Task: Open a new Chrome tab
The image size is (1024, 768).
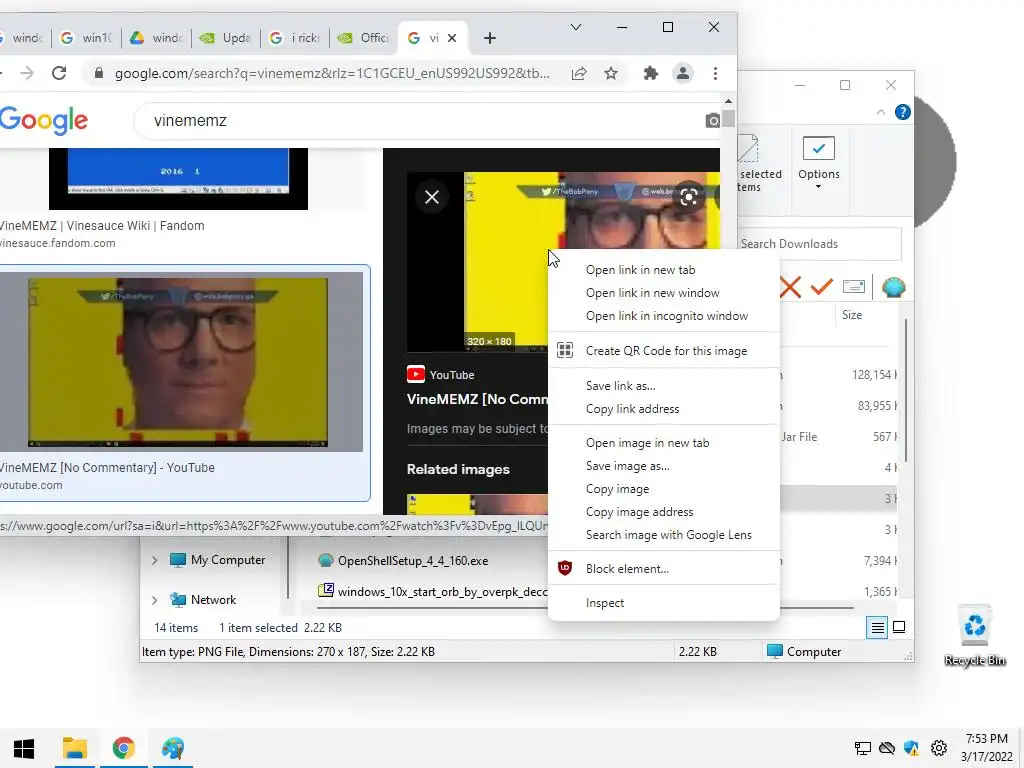Action: [490, 39]
